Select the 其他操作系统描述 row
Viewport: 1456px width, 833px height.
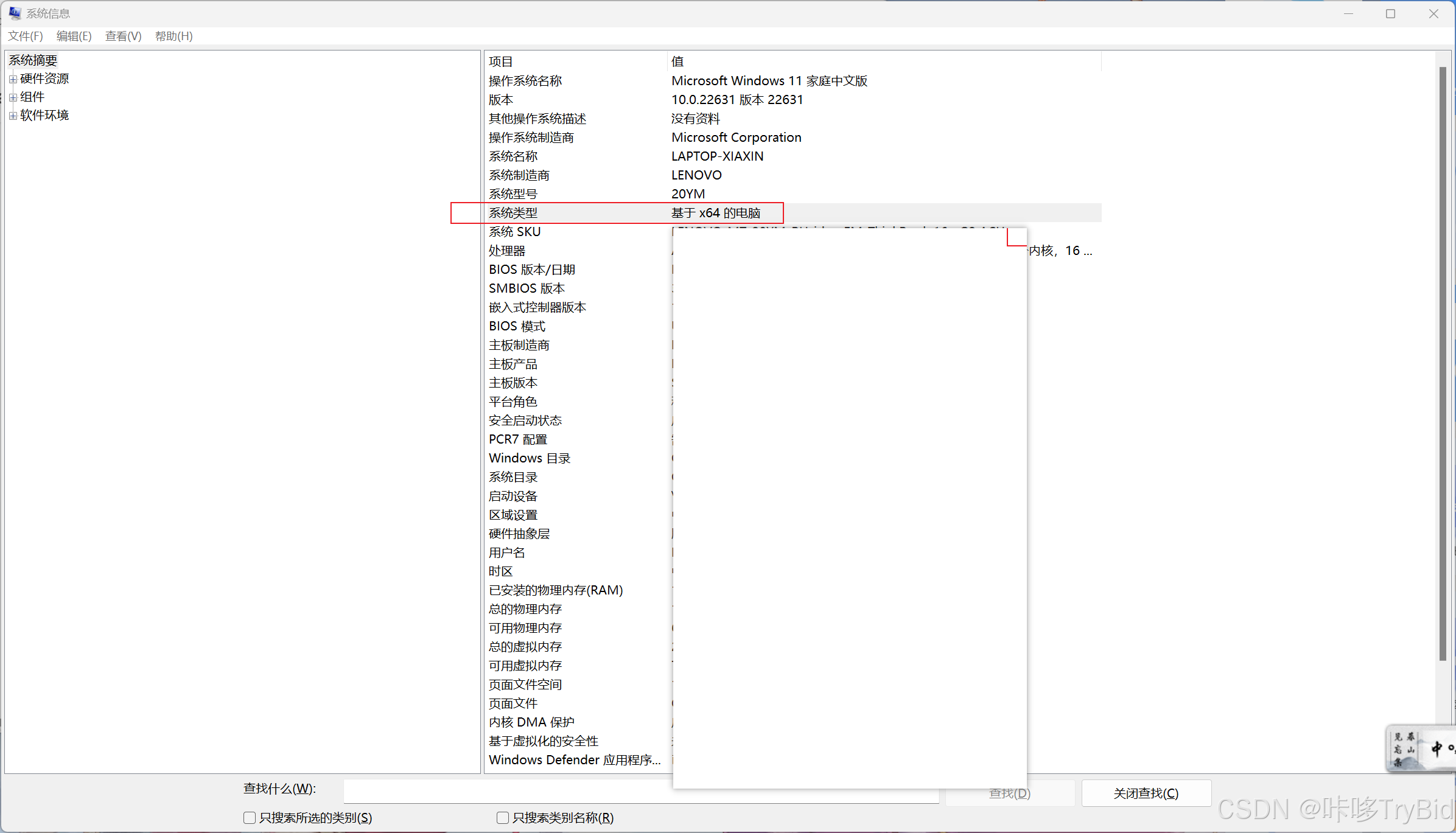click(793, 119)
